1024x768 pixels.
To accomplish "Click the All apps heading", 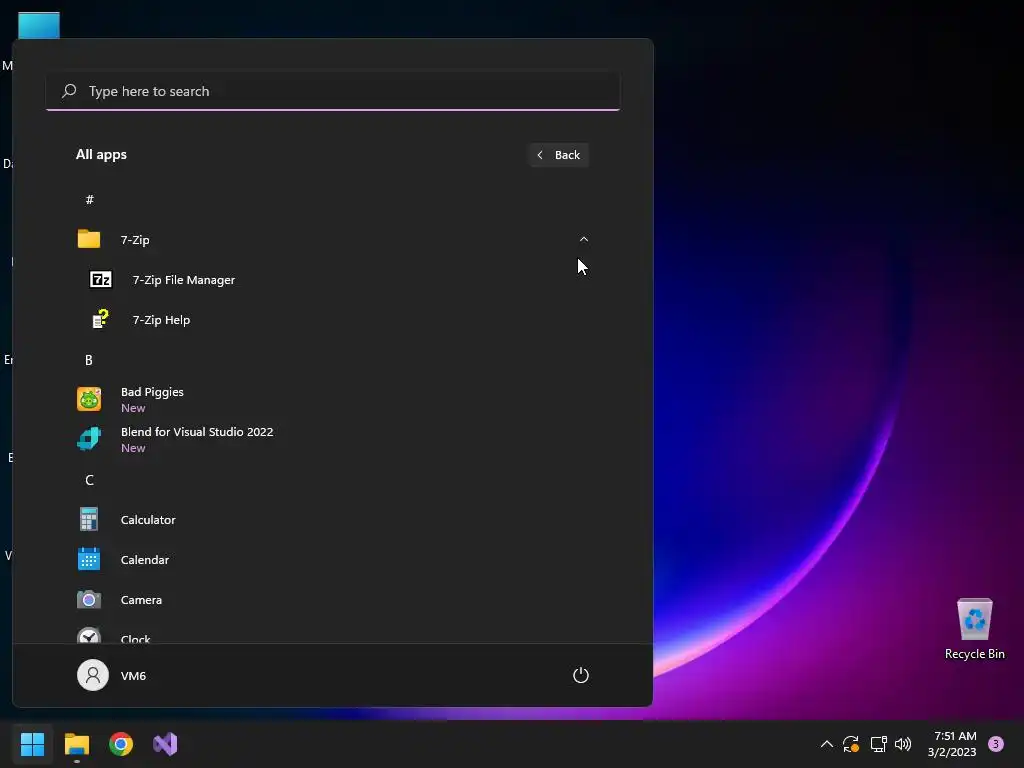I will coord(101,154).
